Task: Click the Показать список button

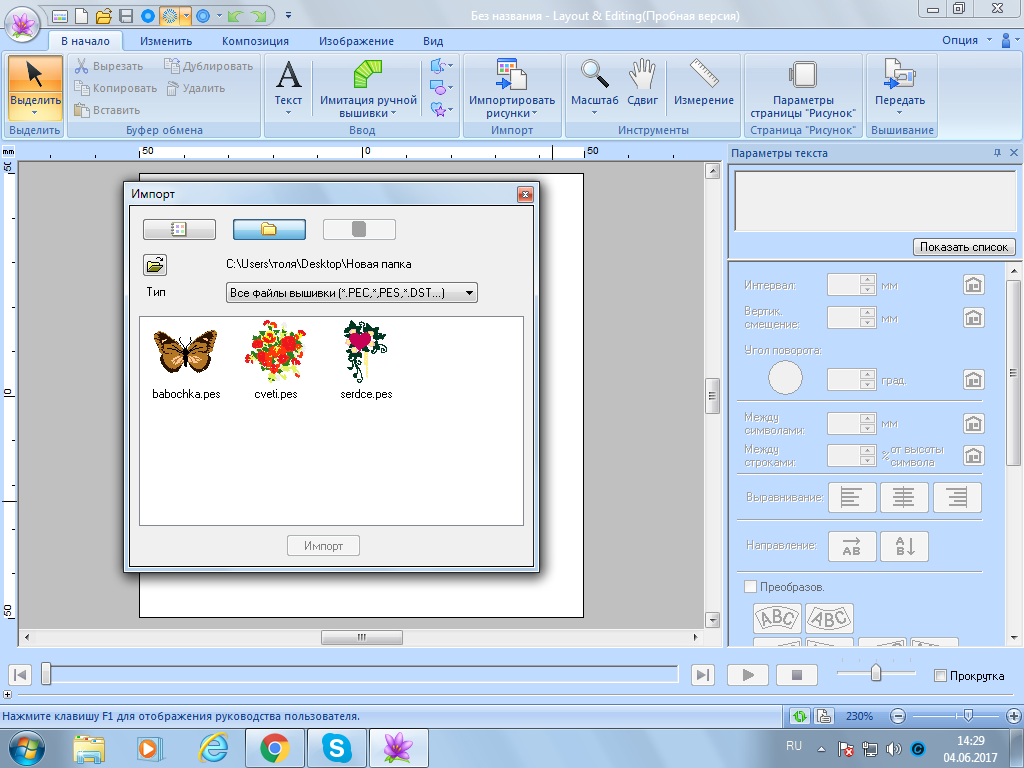Action: [x=964, y=247]
